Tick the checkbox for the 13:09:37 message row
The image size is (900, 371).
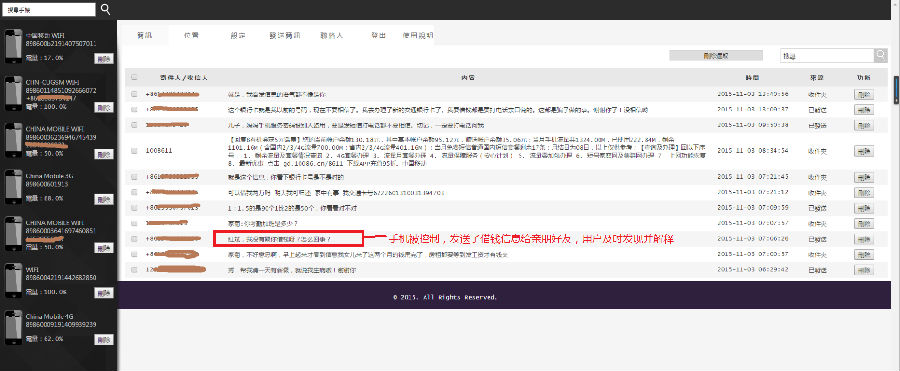(x=134, y=109)
